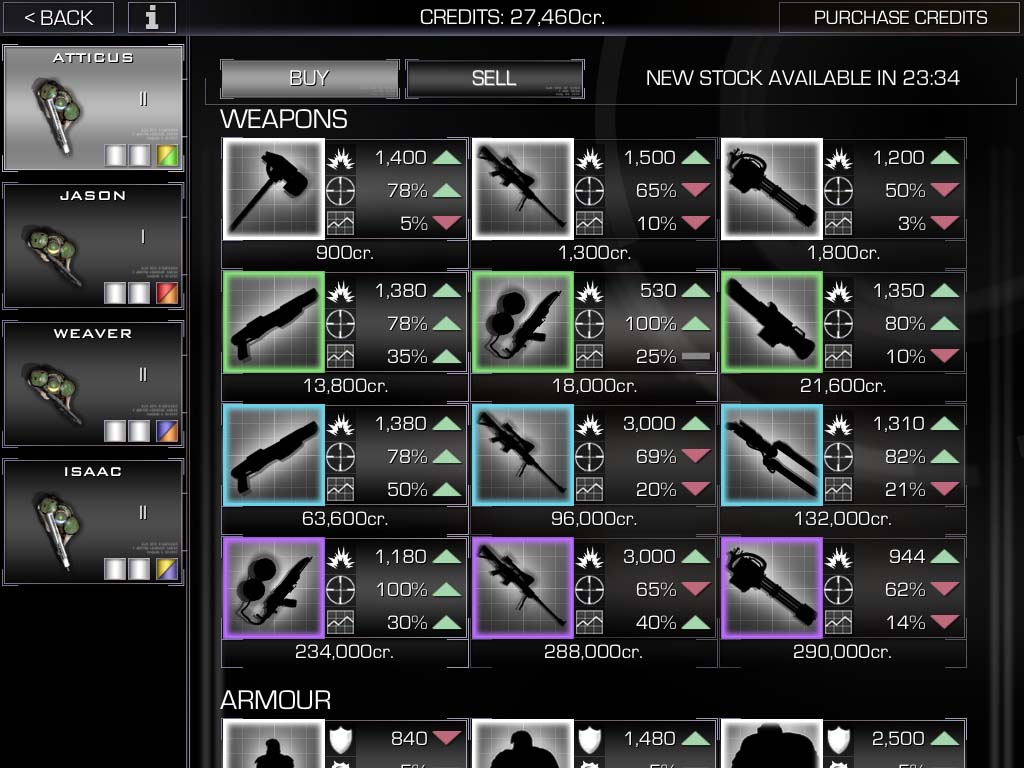The width and height of the screenshot is (1024, 768).
Task: Click the 900cr. price label
Action: pos(345,253)
